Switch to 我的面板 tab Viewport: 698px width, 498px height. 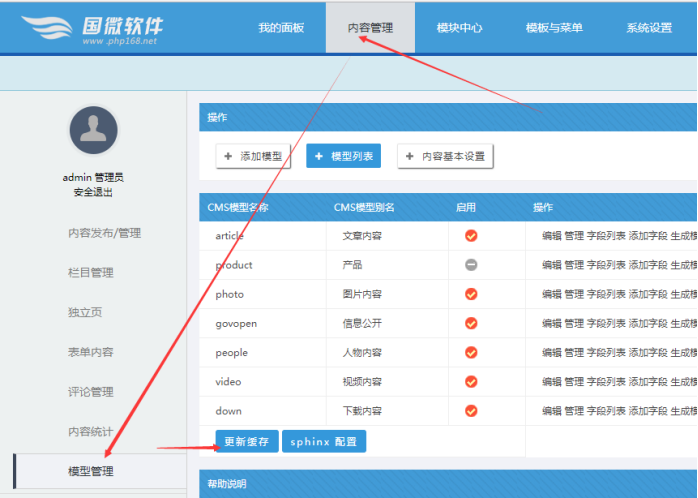(x=281, y=28)
